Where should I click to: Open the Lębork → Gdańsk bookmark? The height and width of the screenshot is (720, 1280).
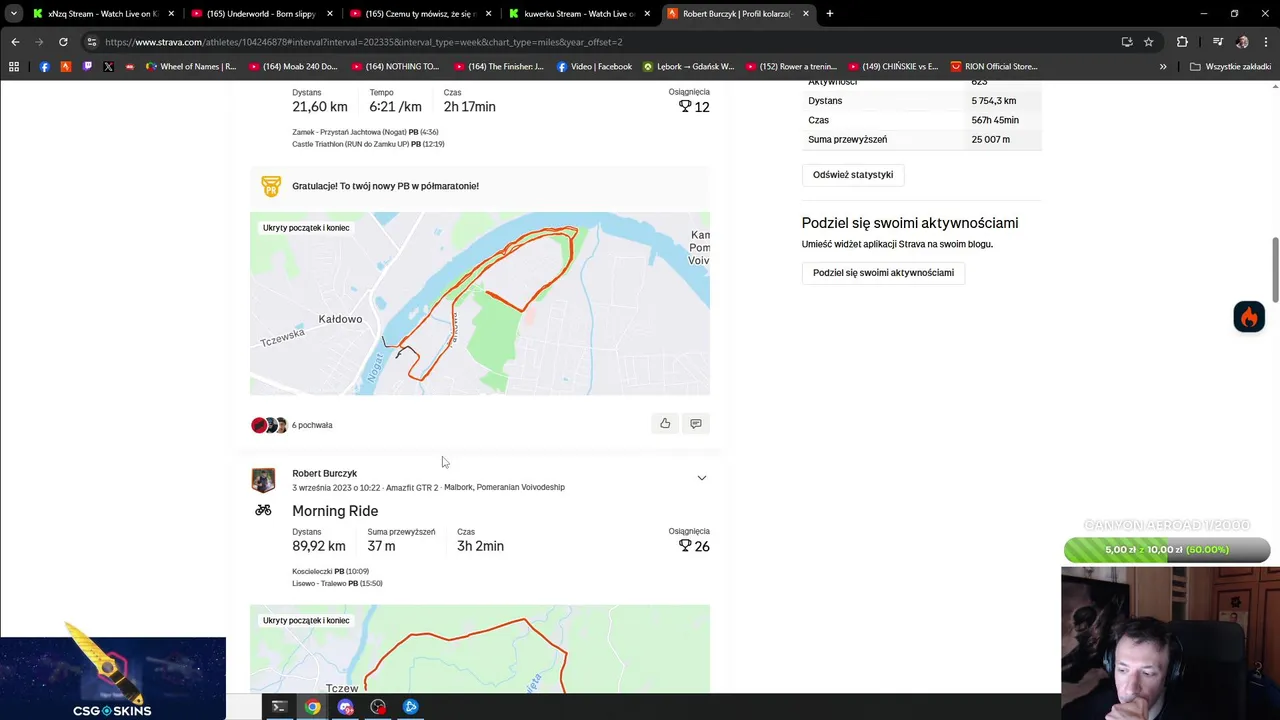point(688,66)
